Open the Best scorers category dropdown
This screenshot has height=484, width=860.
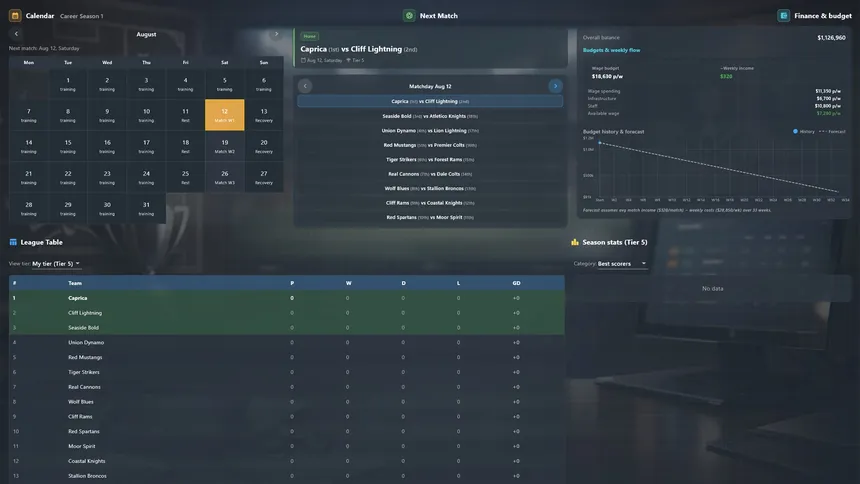622,264
